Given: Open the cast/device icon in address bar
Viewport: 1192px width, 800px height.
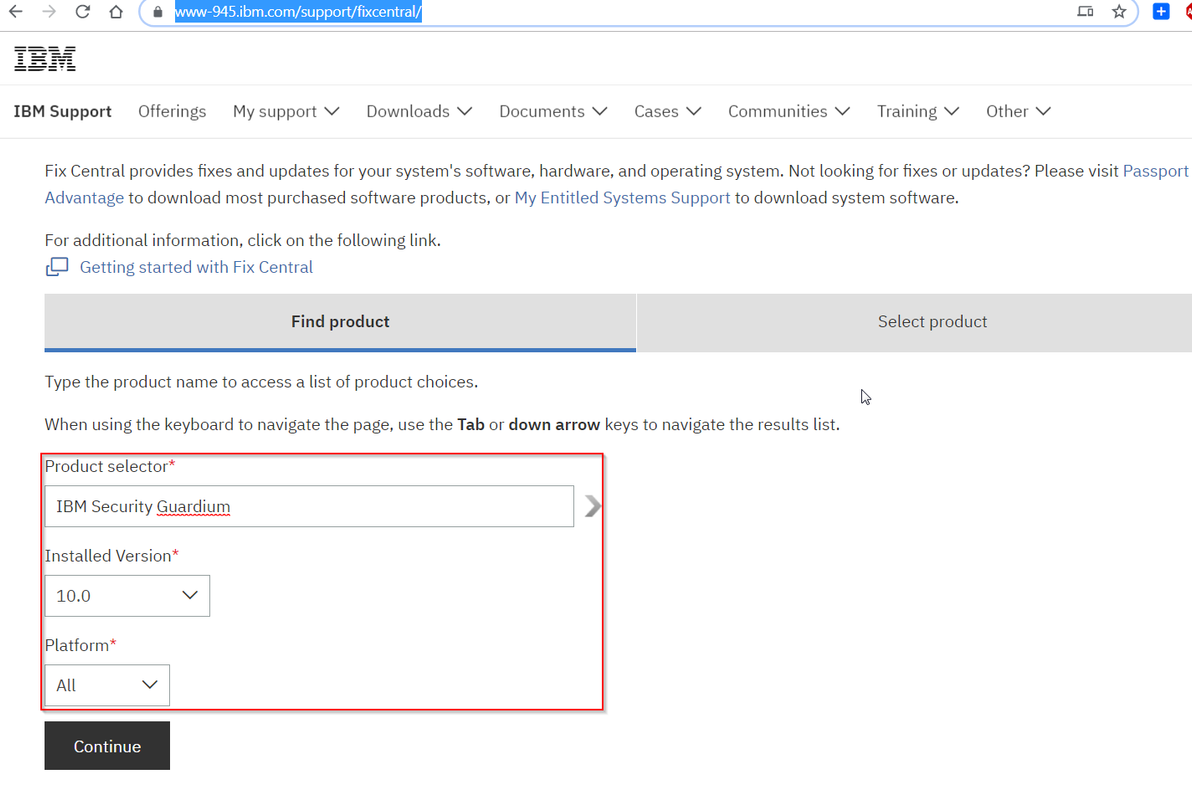Looking at the screenshot, I should pyautogui.click(x=1086, y=11).
